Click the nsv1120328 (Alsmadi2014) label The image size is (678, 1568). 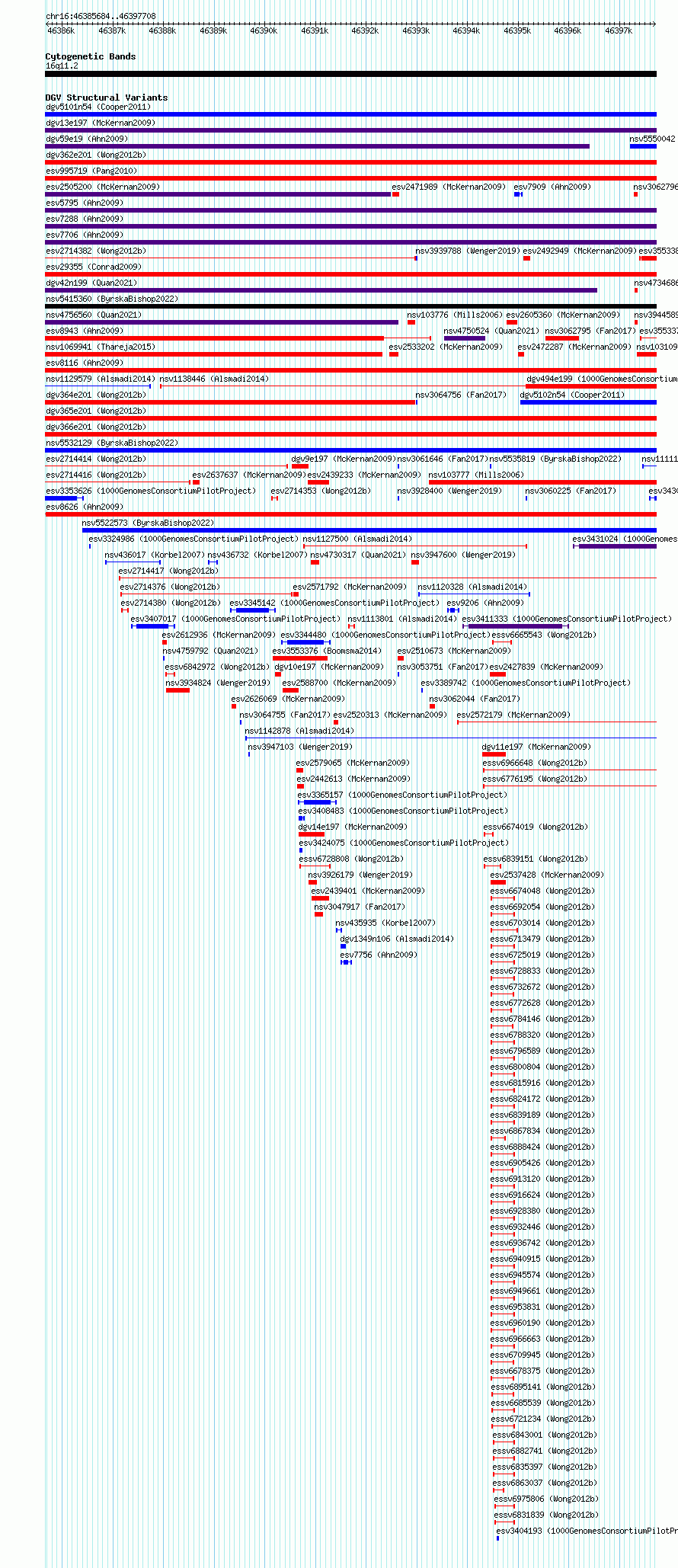pyautogui.click(x=472, y=587)
